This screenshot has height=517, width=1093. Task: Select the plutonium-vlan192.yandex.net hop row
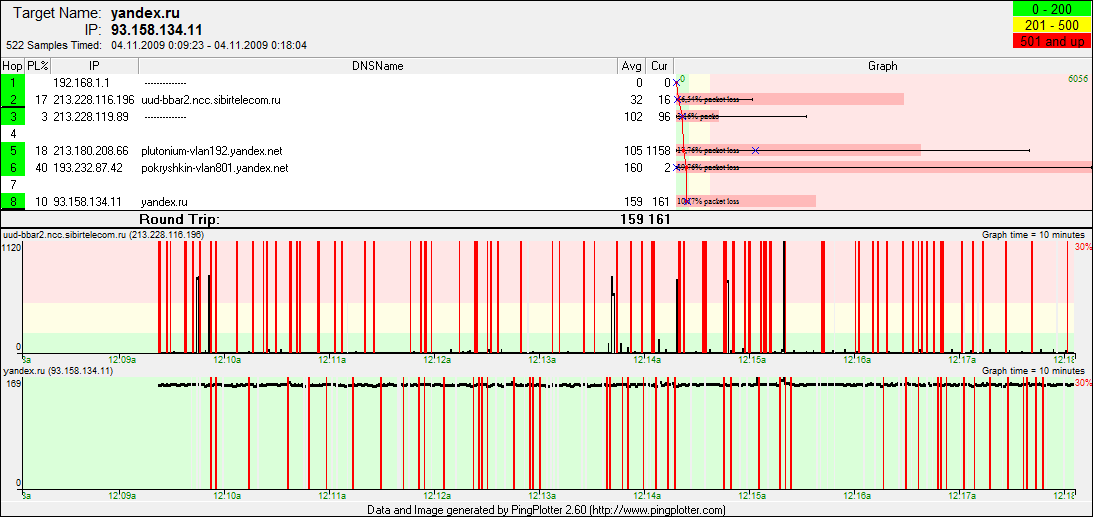[x=213, y=151]
